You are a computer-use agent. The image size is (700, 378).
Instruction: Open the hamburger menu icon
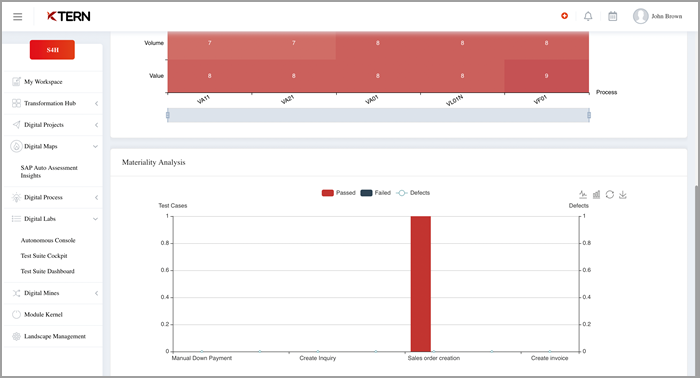coord(17,17)
